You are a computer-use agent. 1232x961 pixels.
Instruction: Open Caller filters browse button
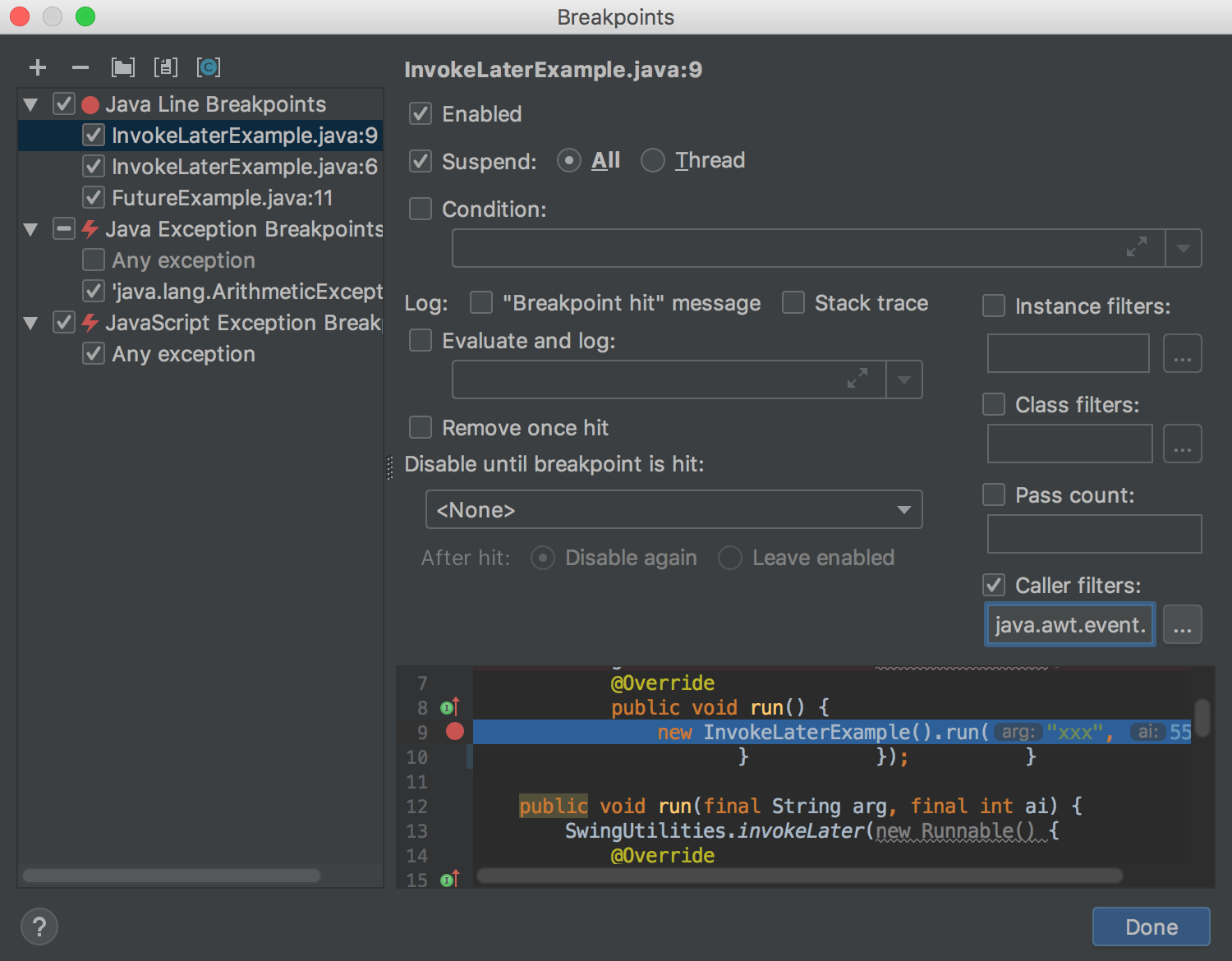[1183, 625]
